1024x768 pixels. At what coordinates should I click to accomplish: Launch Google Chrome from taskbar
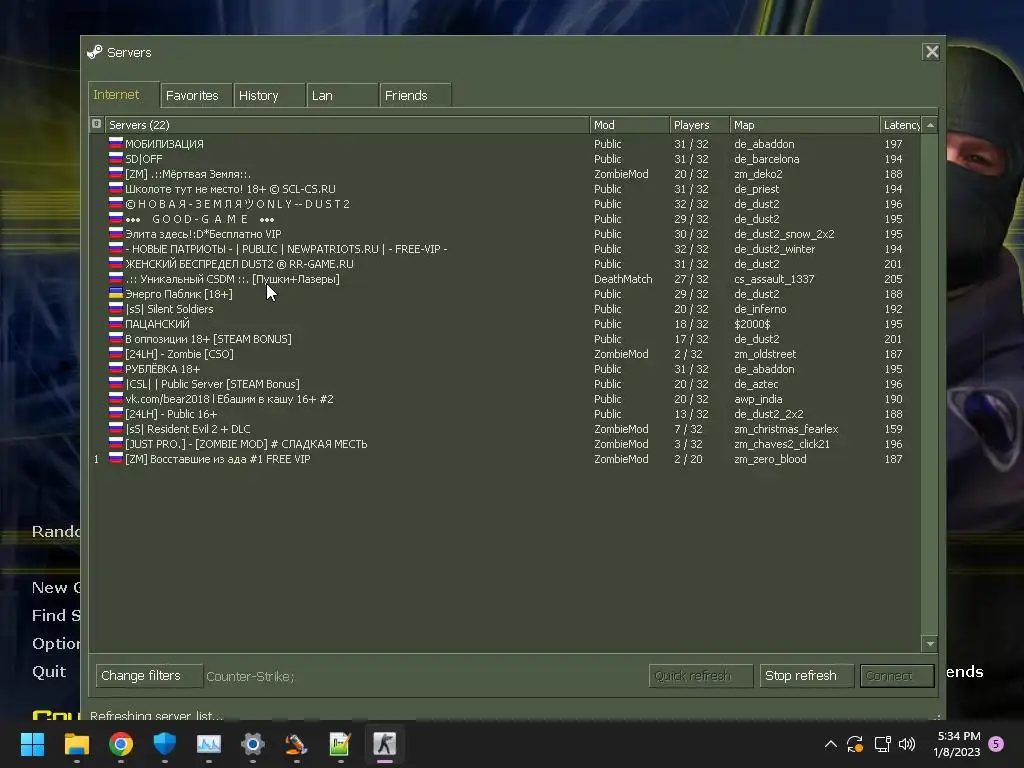point(121,744)
